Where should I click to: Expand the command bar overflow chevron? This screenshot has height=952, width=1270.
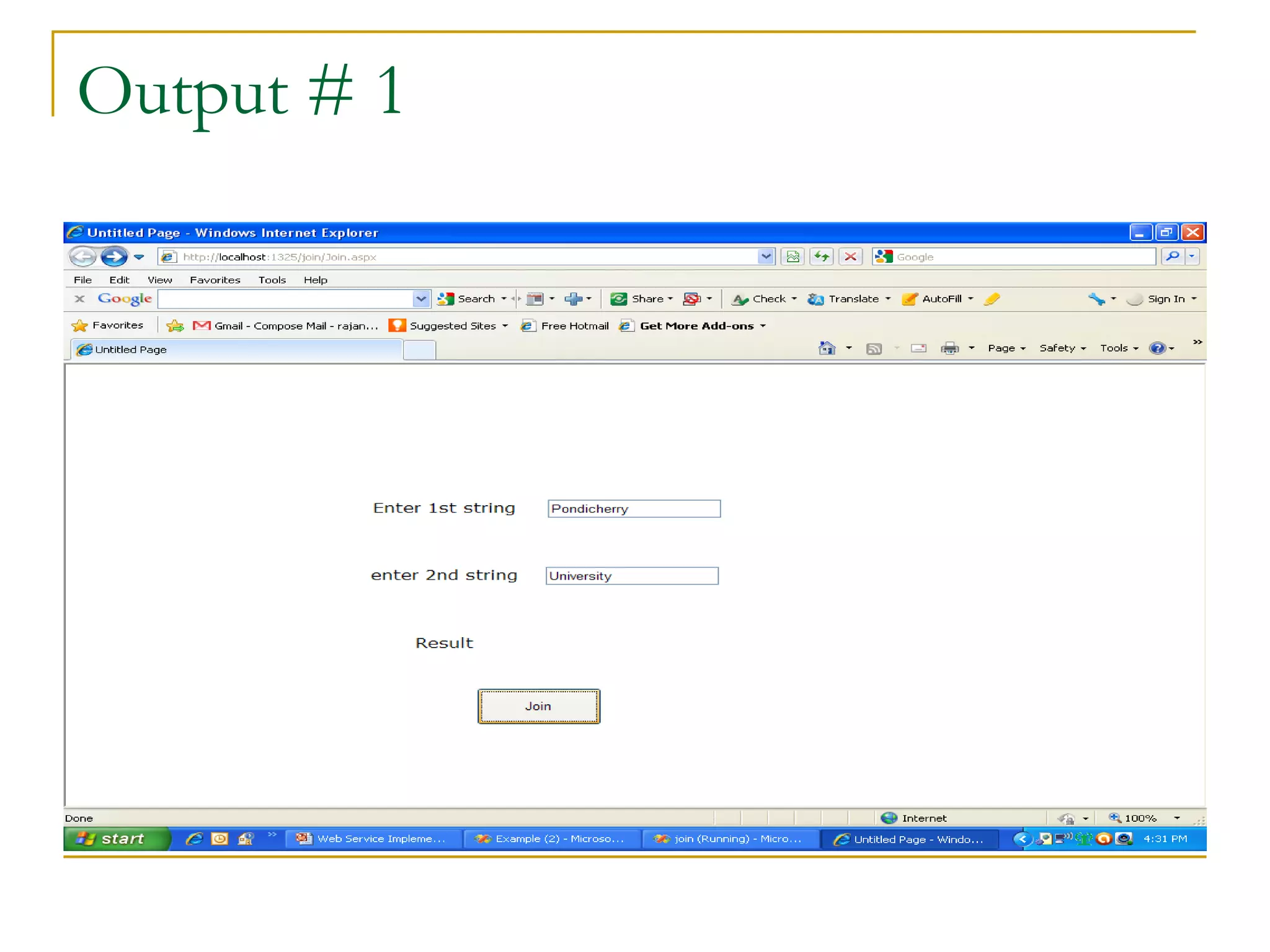click(x=1197, y=342)
